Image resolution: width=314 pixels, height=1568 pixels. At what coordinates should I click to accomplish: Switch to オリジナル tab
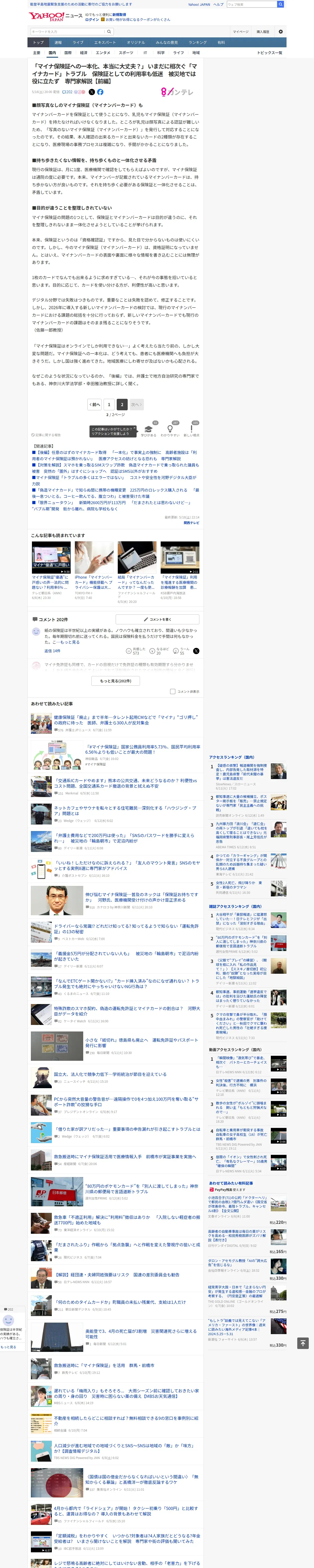(x=136, y=43)
